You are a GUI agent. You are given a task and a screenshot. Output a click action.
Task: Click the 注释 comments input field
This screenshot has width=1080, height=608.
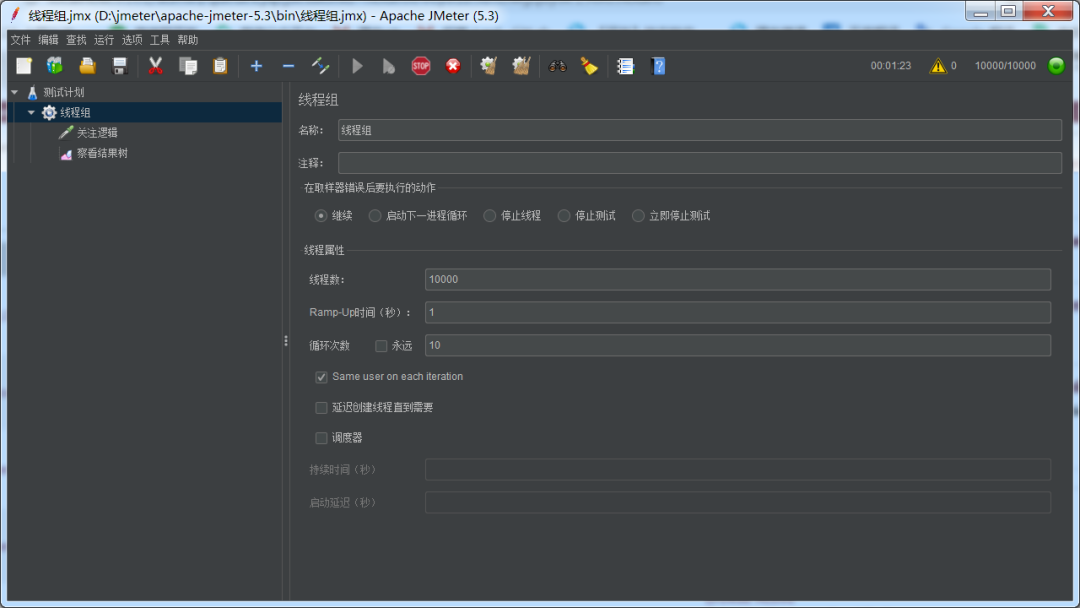(700, 163)
